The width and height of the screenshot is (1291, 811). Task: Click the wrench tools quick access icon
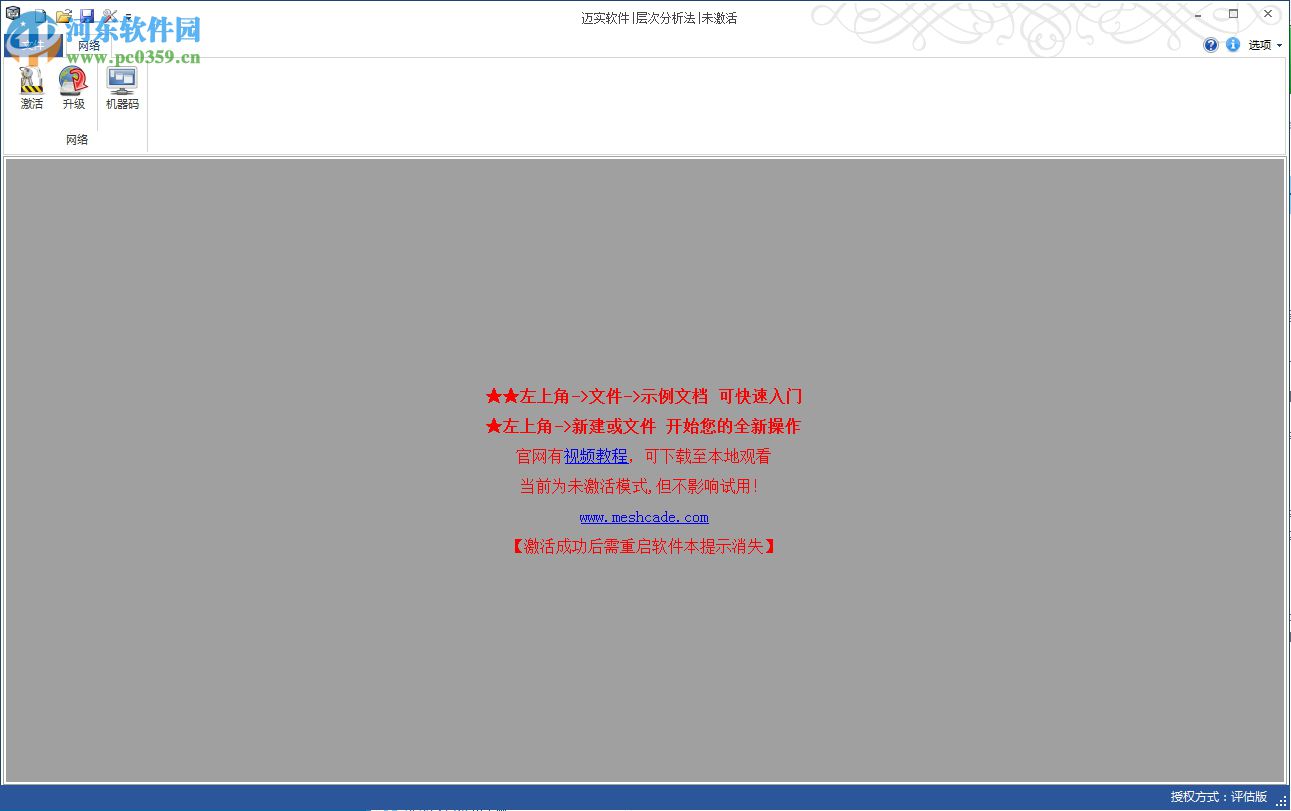(x=110, y=16)
